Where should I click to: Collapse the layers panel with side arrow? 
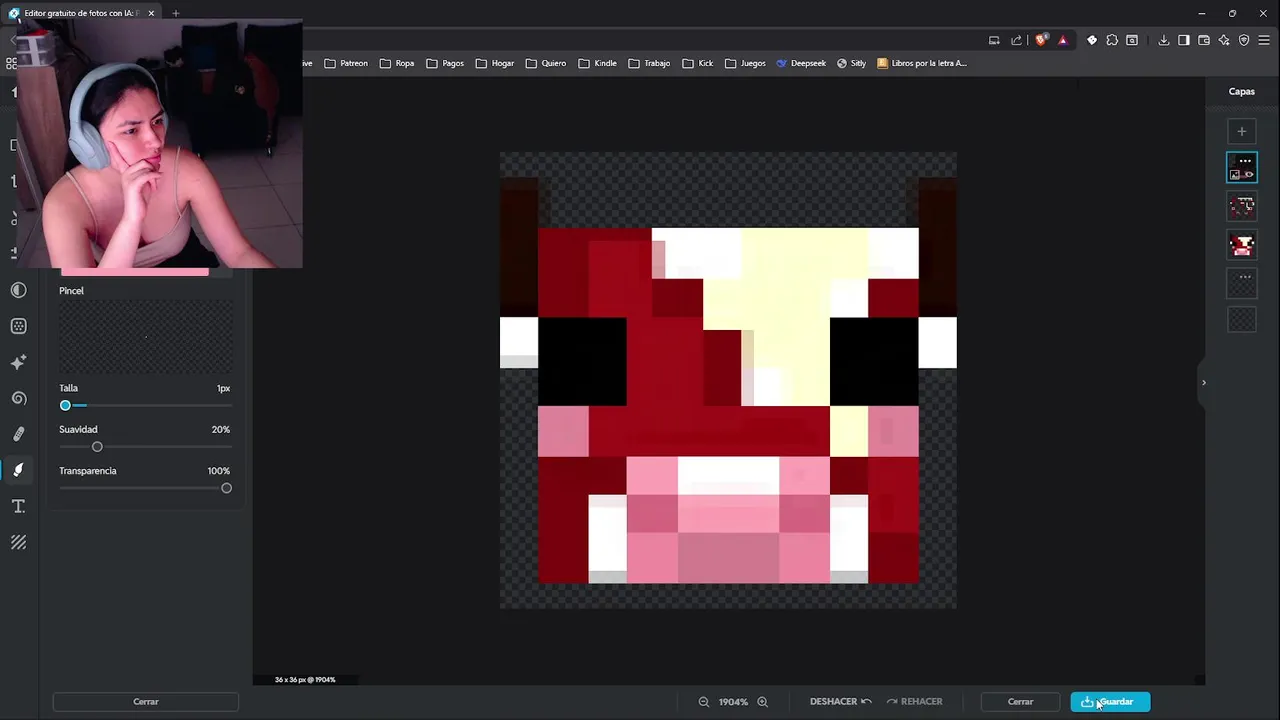coord(1203,382)
